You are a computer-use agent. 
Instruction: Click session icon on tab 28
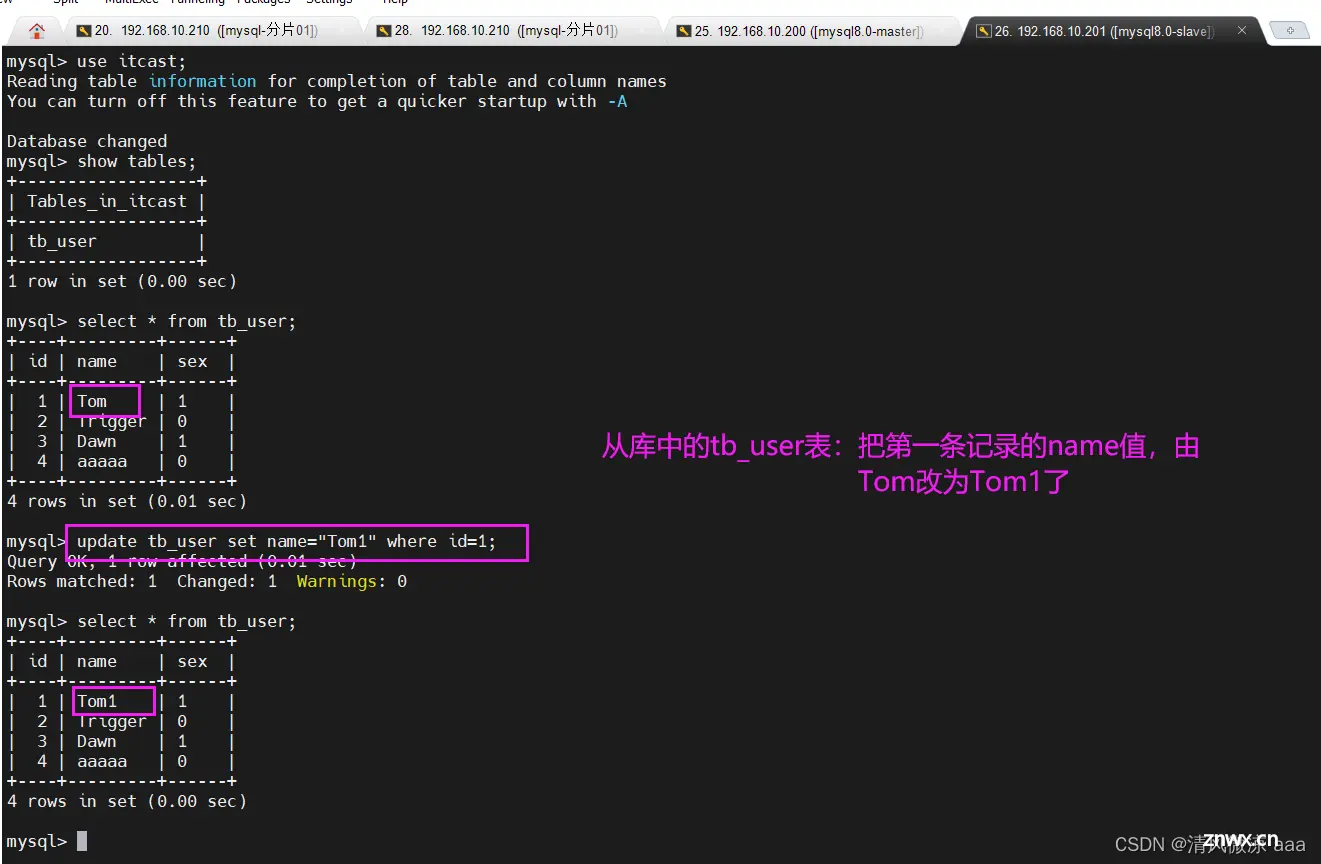tap(383, 31)
